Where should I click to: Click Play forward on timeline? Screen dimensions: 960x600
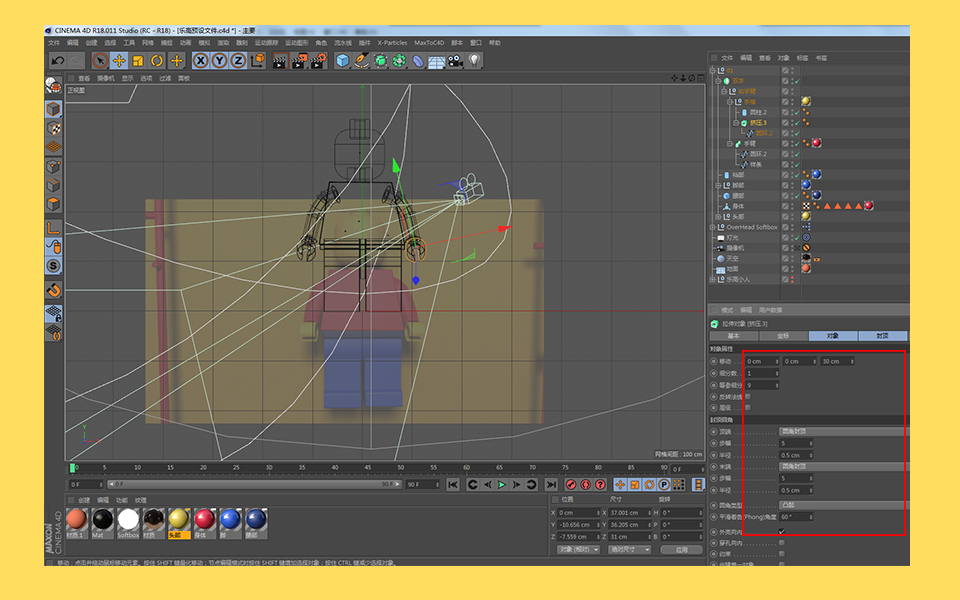click(502, 484)
